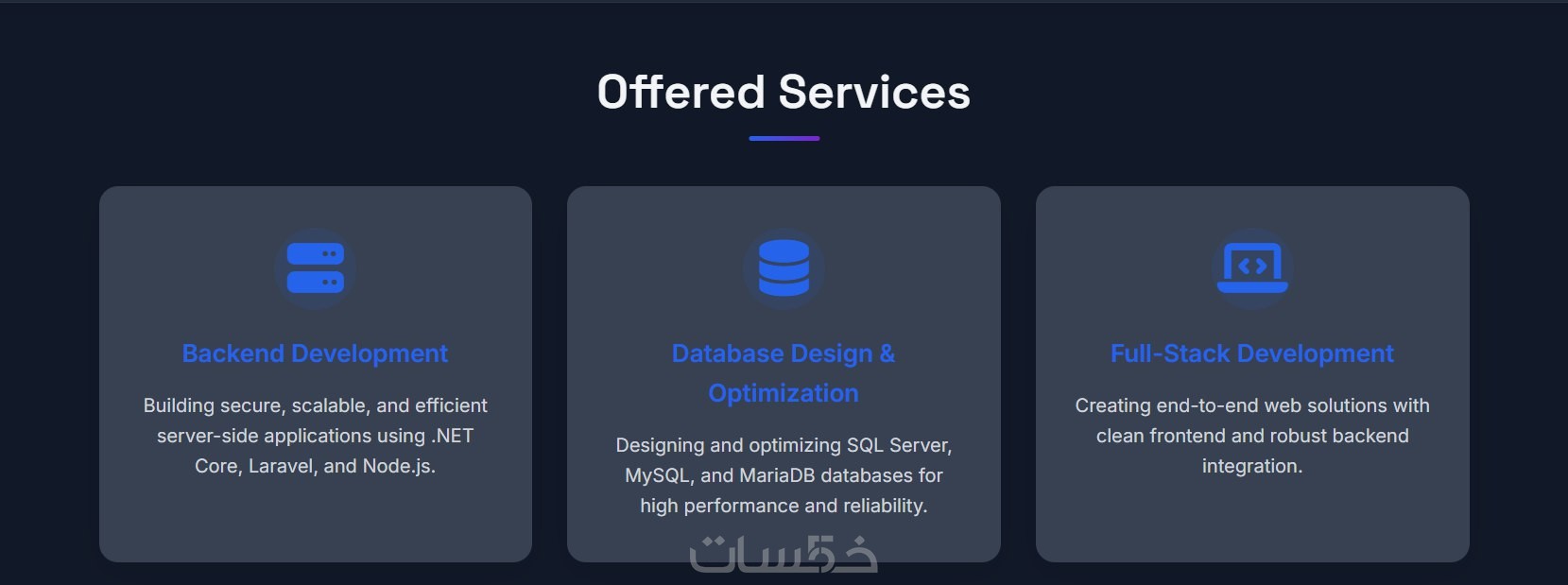Image resolution: width=1568 pixels, height=585 pixels.
Task: Click the word "Laravel" in backend description
Action: (282, 466)
